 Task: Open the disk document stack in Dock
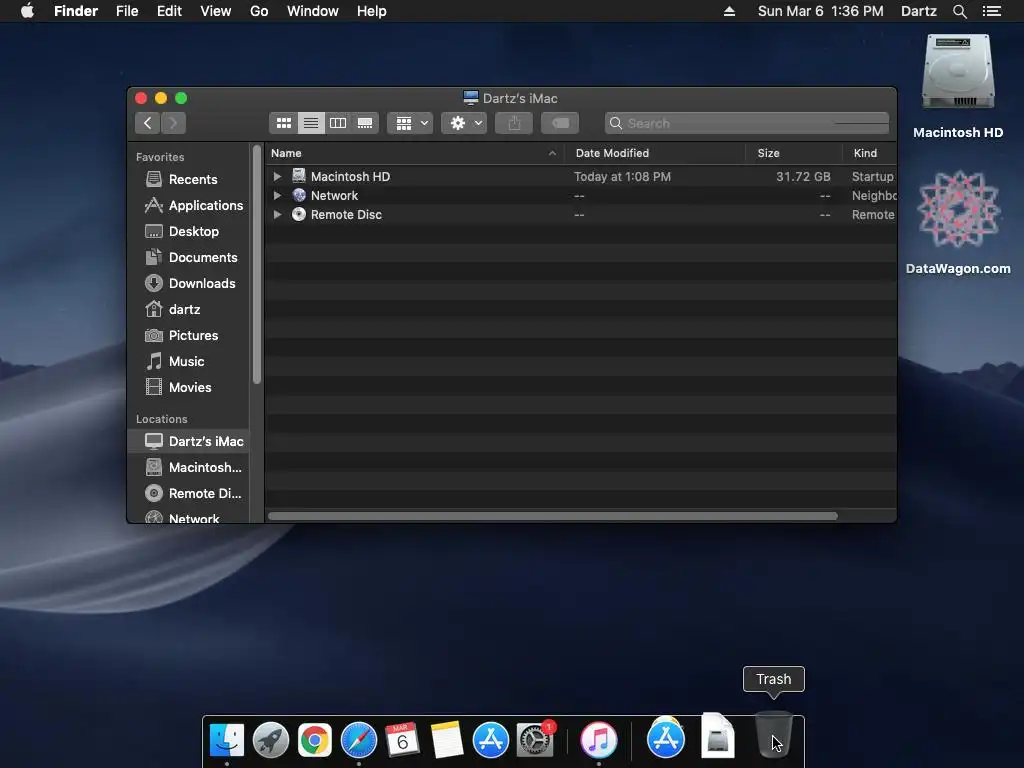[x=718, y=735]
